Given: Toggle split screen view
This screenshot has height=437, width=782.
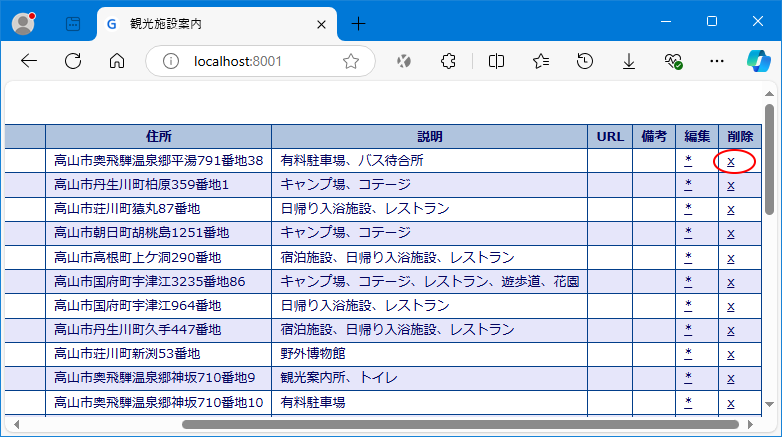Looking at the screenshot, I should pos(496,61).
